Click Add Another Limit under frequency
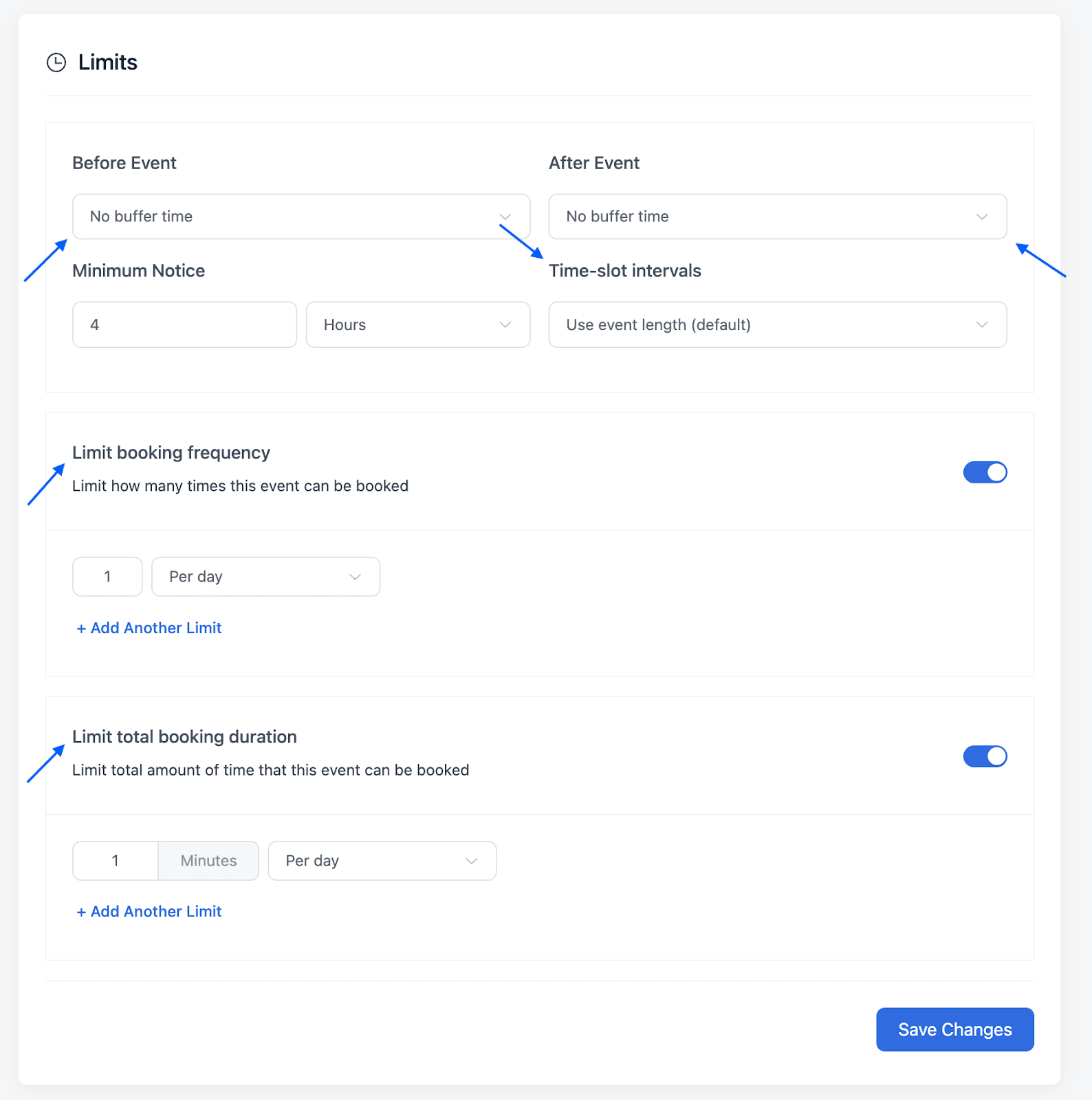 148,628
